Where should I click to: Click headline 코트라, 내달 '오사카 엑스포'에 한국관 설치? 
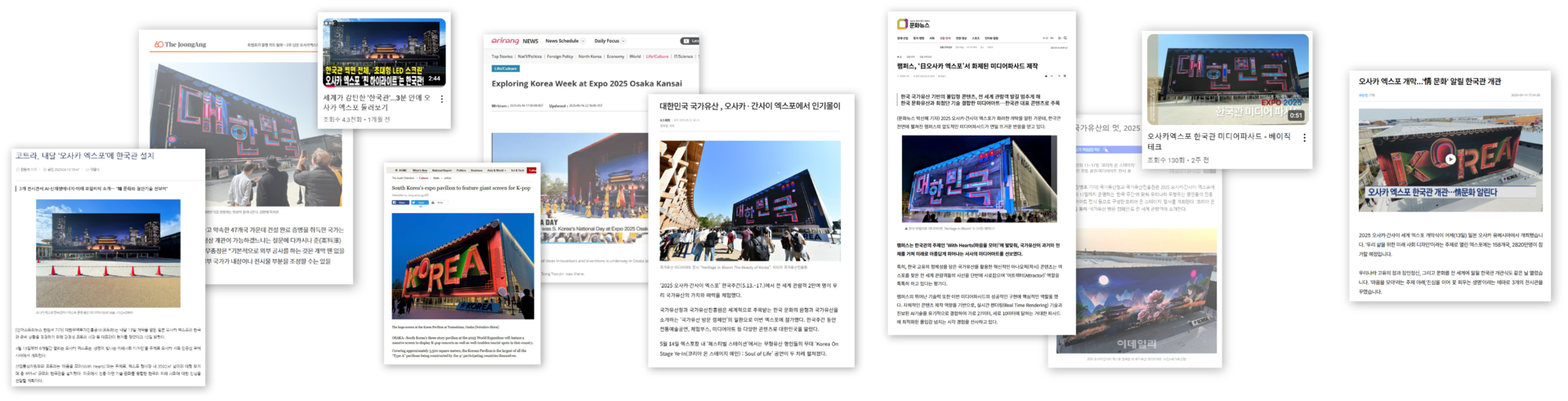point(85,155)
